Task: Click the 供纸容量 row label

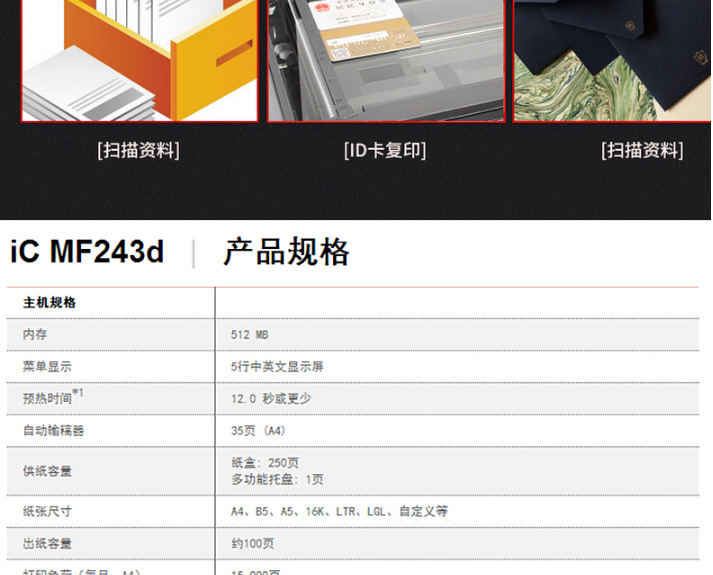Action: [x=47, y=471]
